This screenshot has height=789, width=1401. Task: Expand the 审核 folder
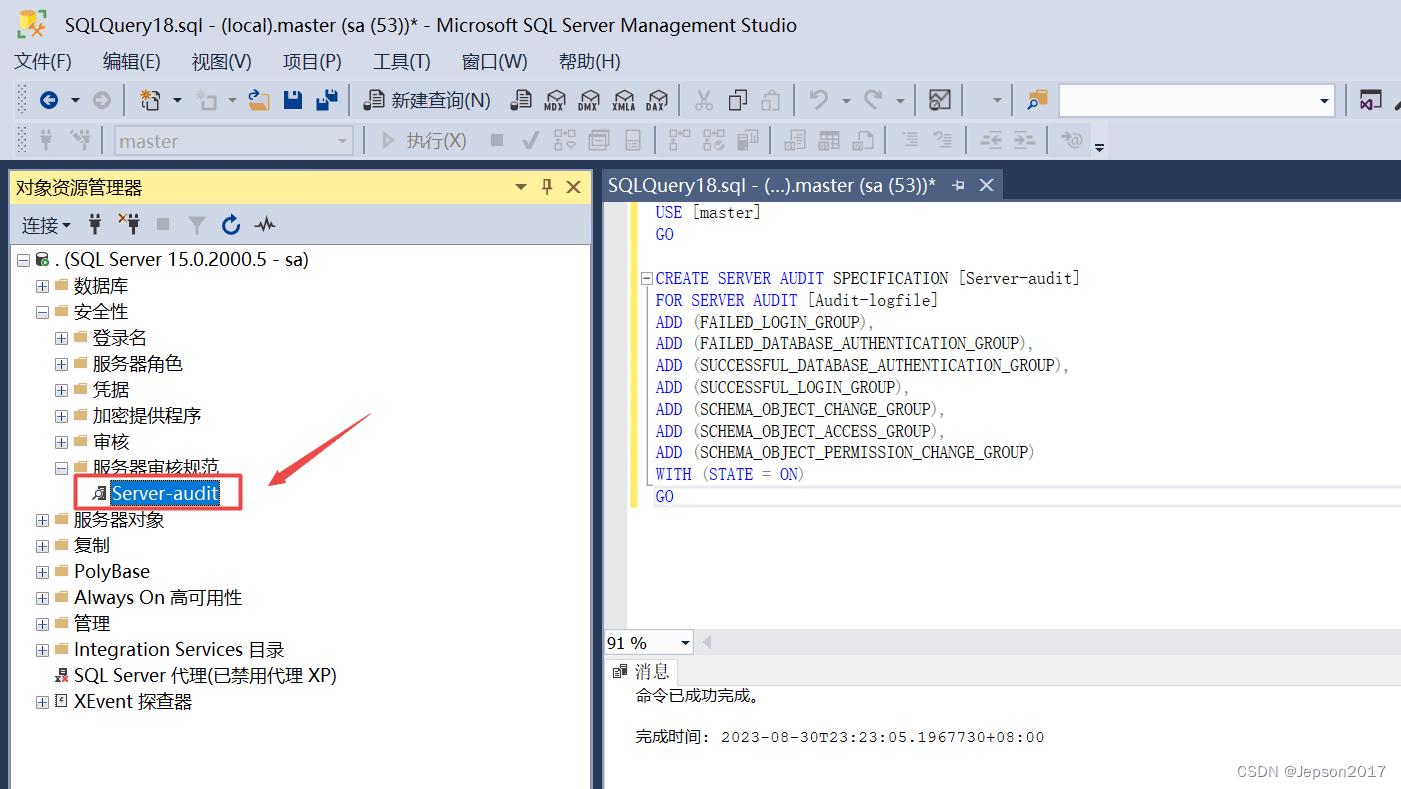point(61,442)
